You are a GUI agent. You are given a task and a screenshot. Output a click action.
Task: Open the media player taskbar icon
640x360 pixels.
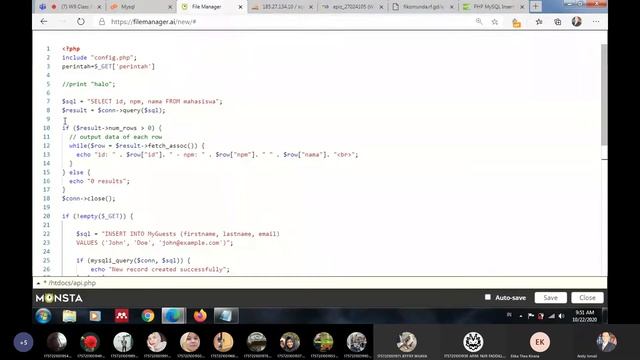coord(95,316)
